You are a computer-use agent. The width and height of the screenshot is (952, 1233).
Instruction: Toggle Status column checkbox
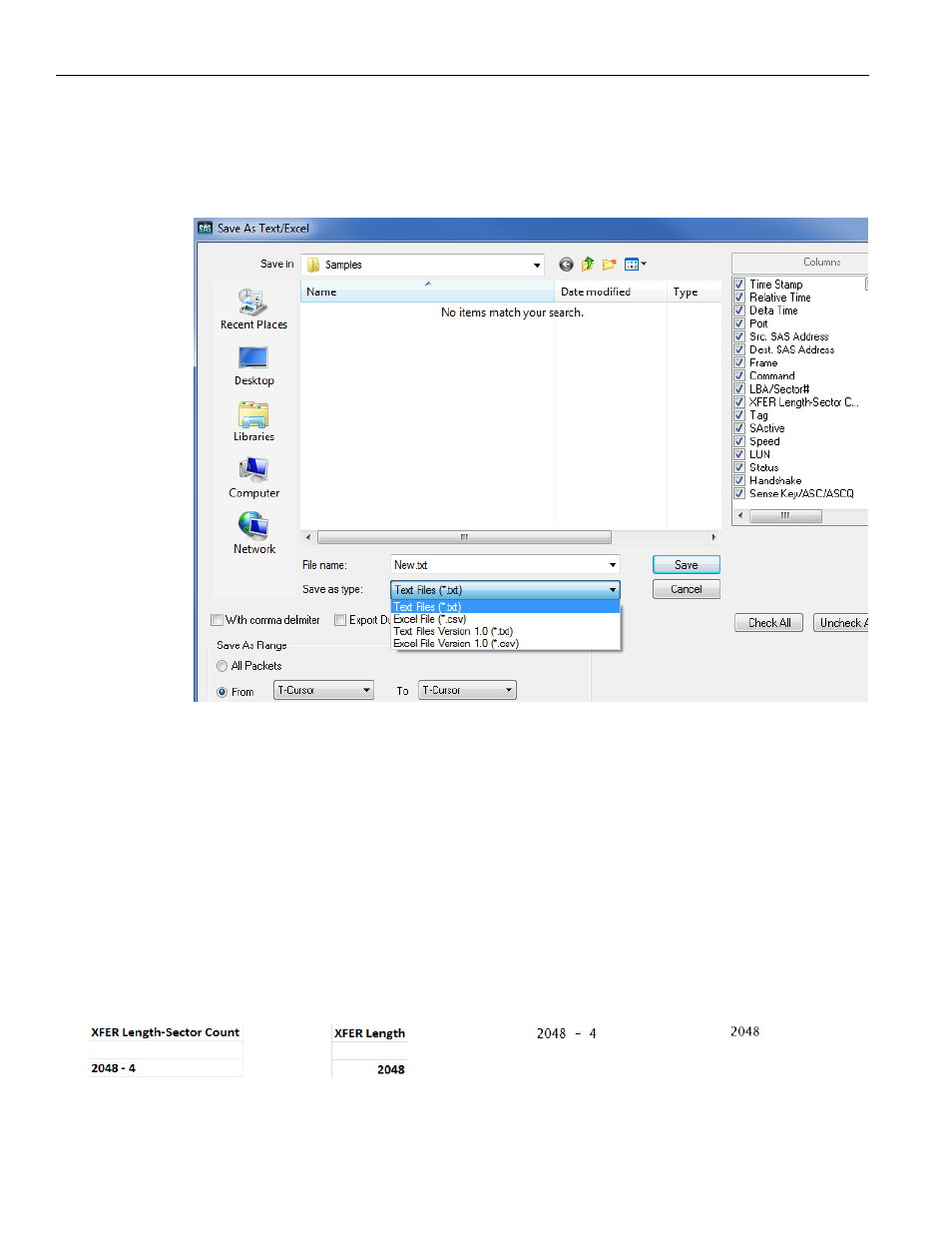point(739,467)
